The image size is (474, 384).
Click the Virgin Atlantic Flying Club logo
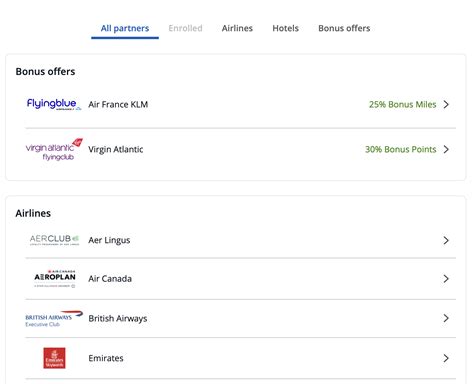pyautogui.click(x=54, y=149)
